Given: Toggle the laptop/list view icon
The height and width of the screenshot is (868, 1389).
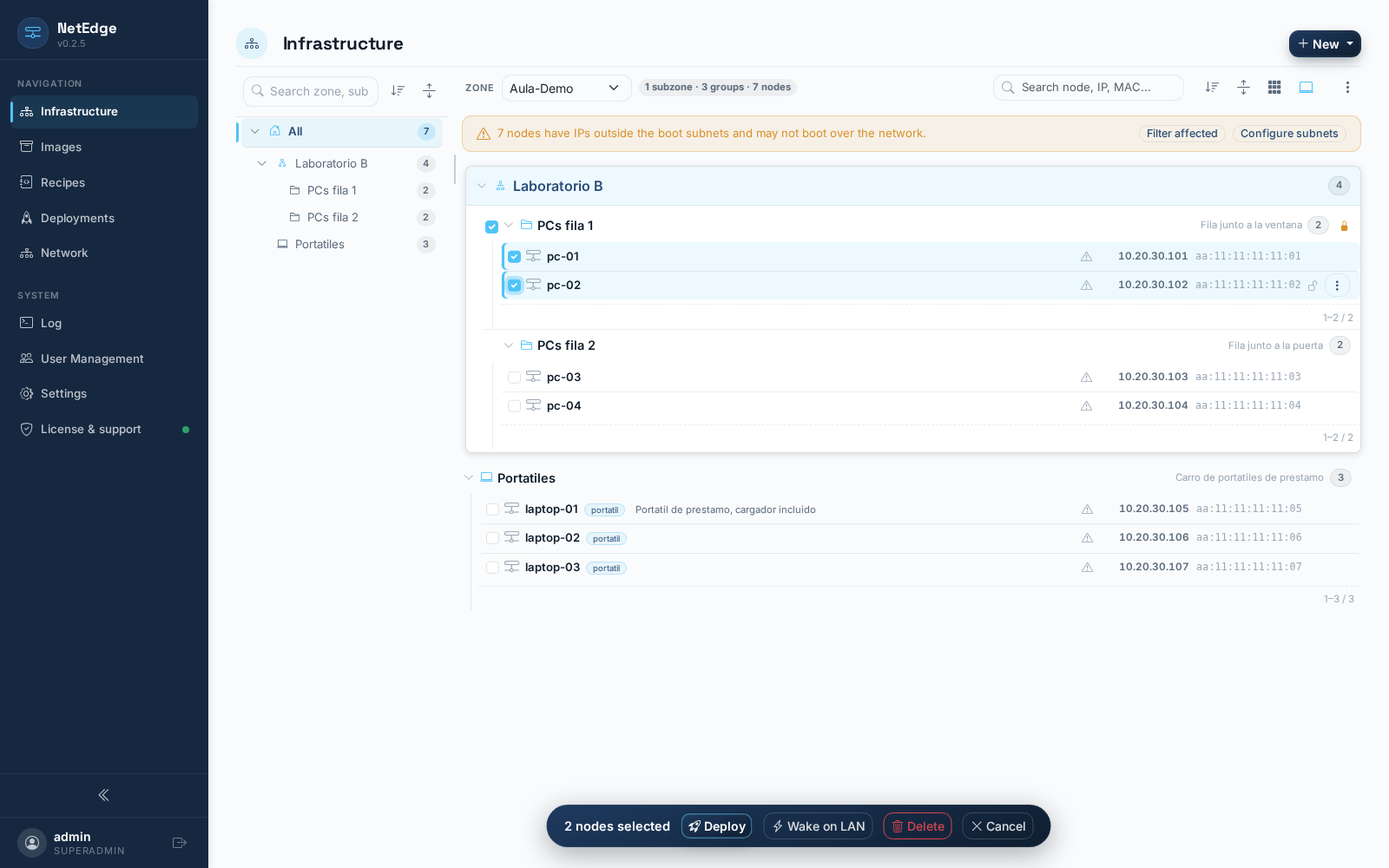Looking at the screenshot, I should [x=1306, y=87].
